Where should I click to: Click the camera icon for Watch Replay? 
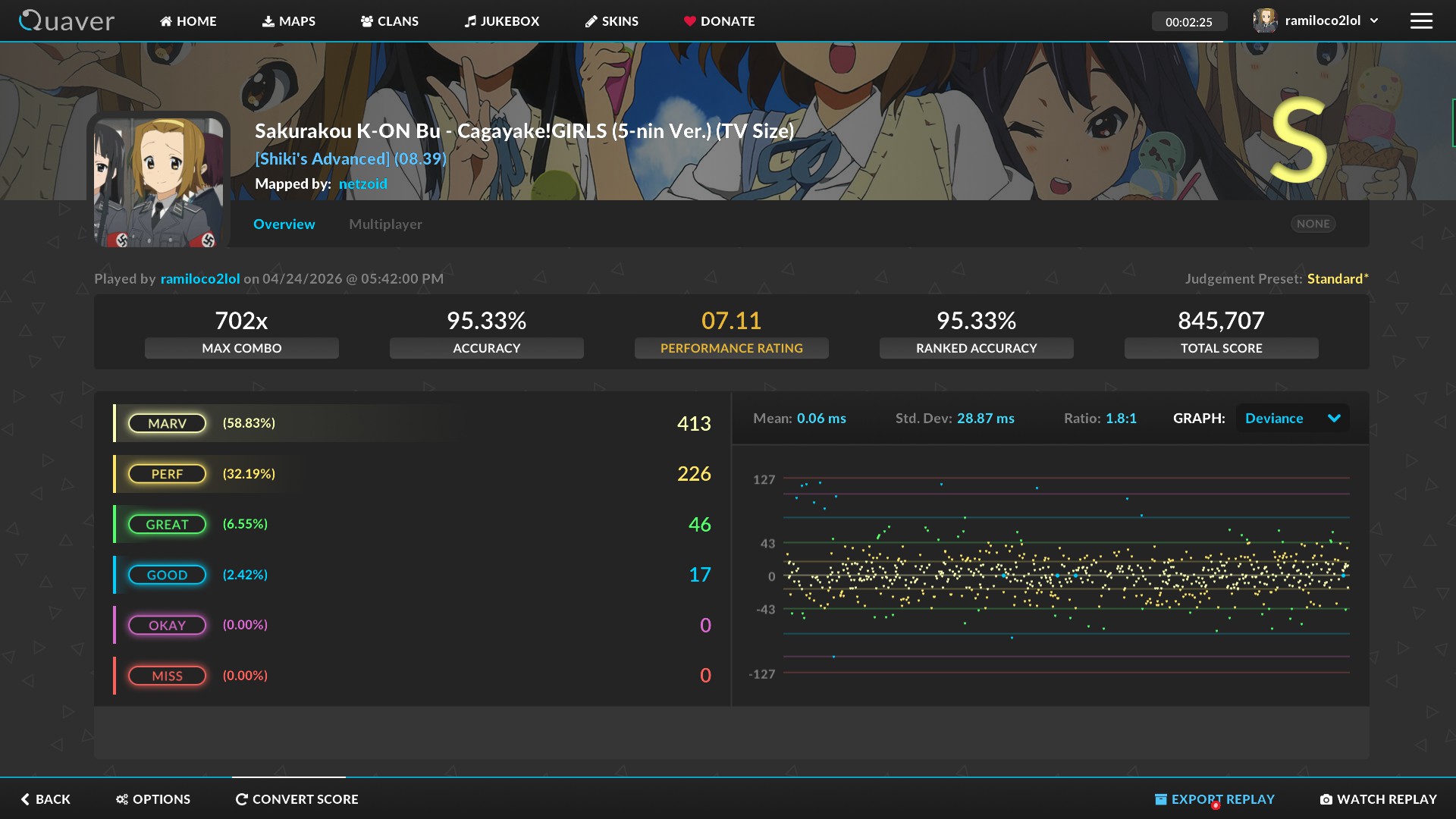1326,799
